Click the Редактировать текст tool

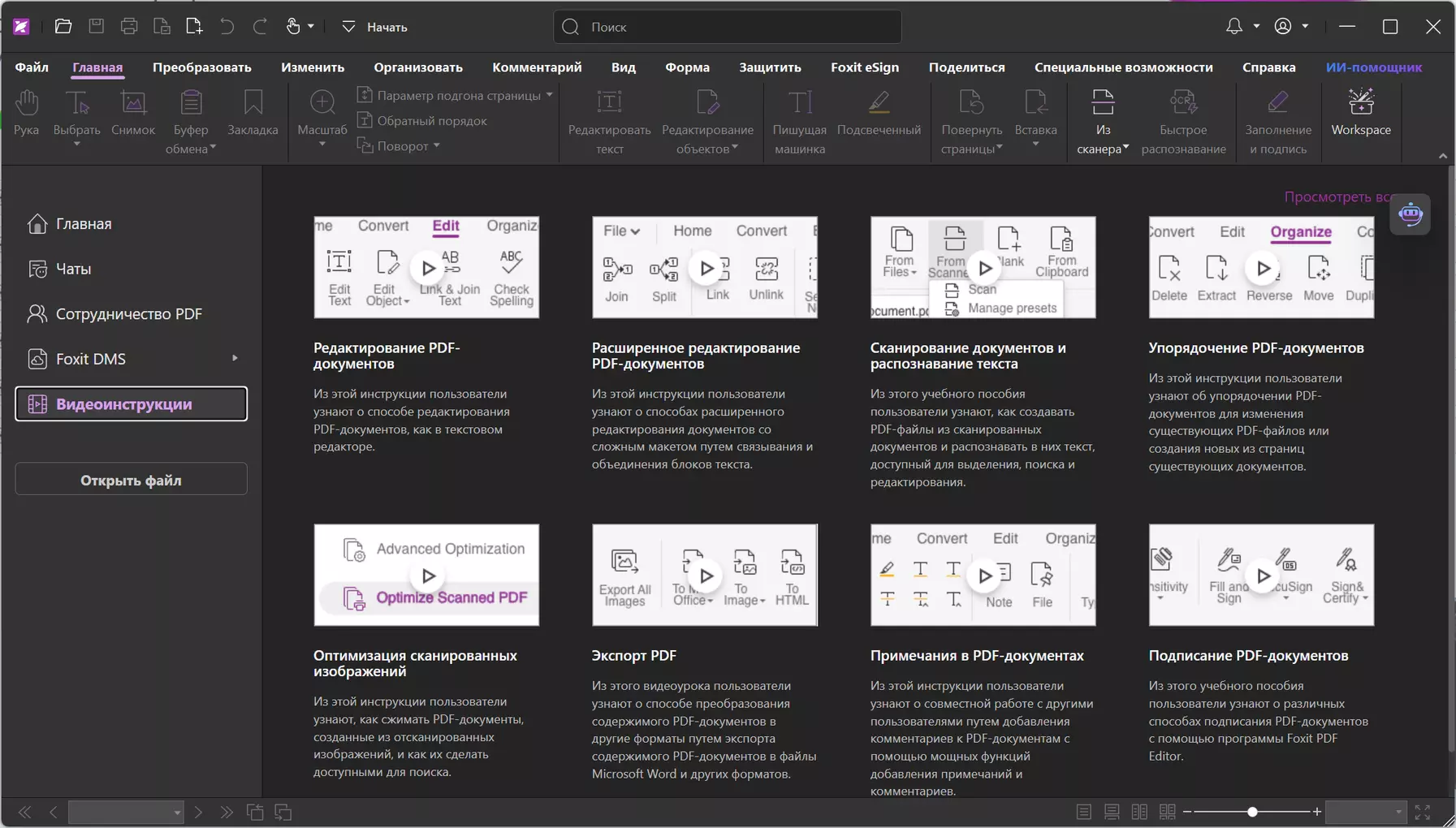pos(609,123)
